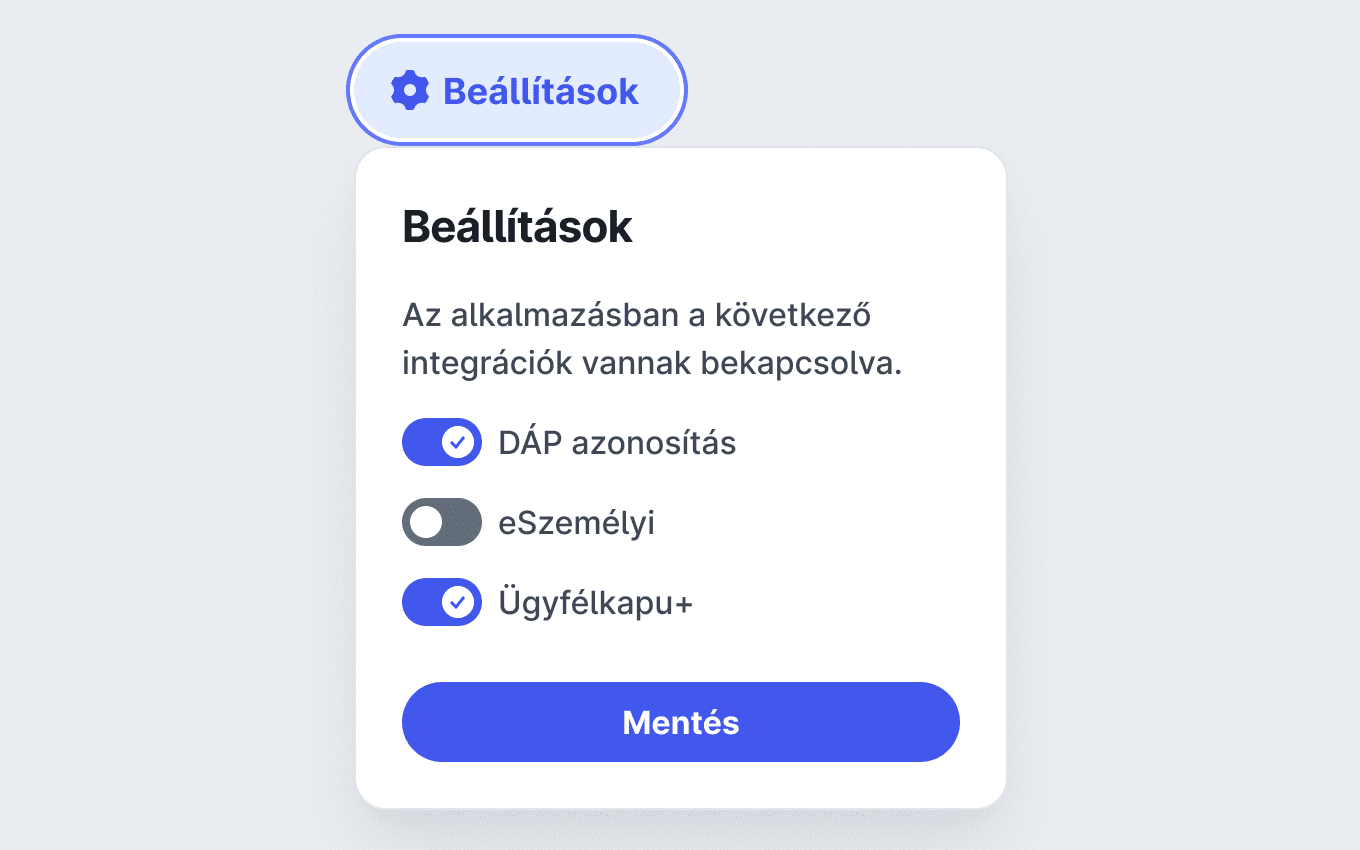
Task: Click the white knob of eSzemélyi switch
Action: [x=426, y=522]
